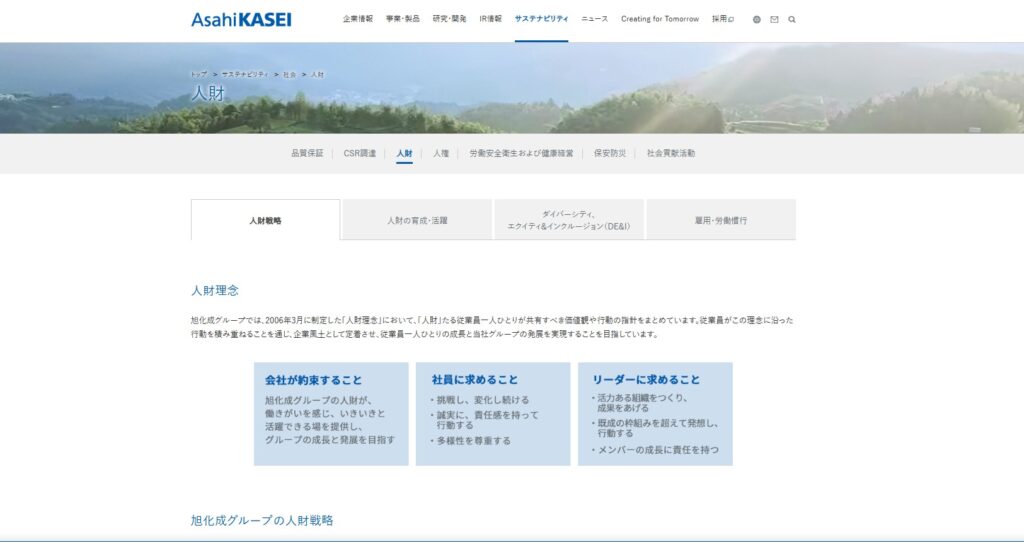Open the 事業・製品 menu

click(x=403, y=19)
